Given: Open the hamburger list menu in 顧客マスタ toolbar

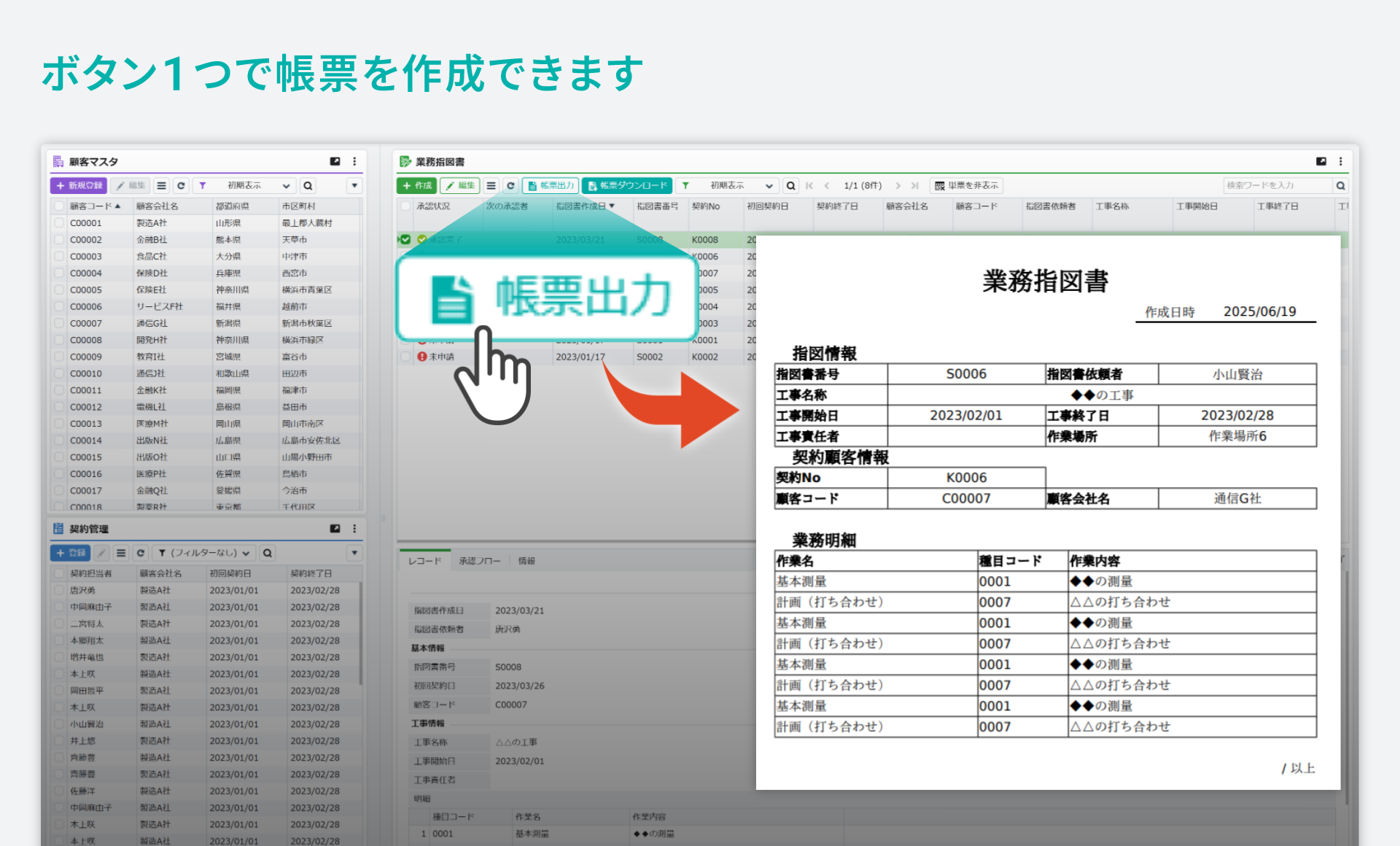Looking at the screenshot, I should [162, 186].
